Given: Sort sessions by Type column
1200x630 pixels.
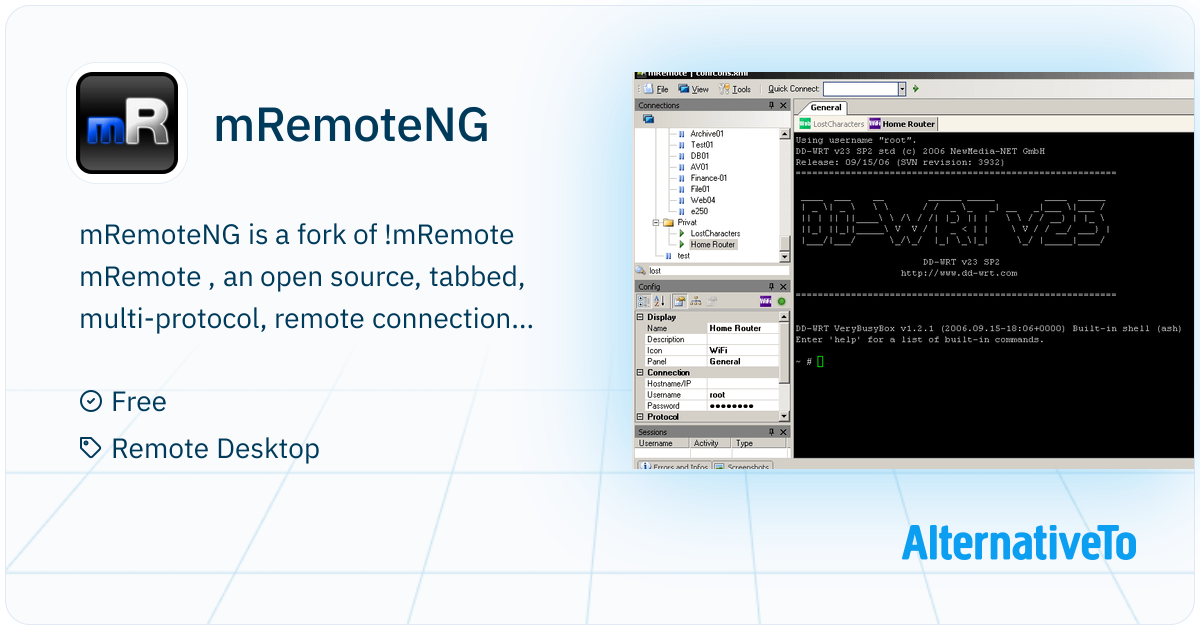Looking at the screenshot, I should click(x=759, y=443).
